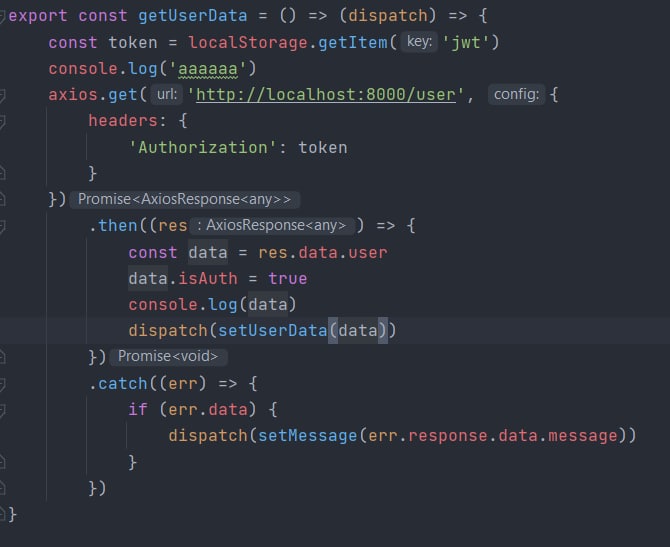Viewport: 670px width, 547px height.
Task: Click the true keyword
Action: (288, 279)
